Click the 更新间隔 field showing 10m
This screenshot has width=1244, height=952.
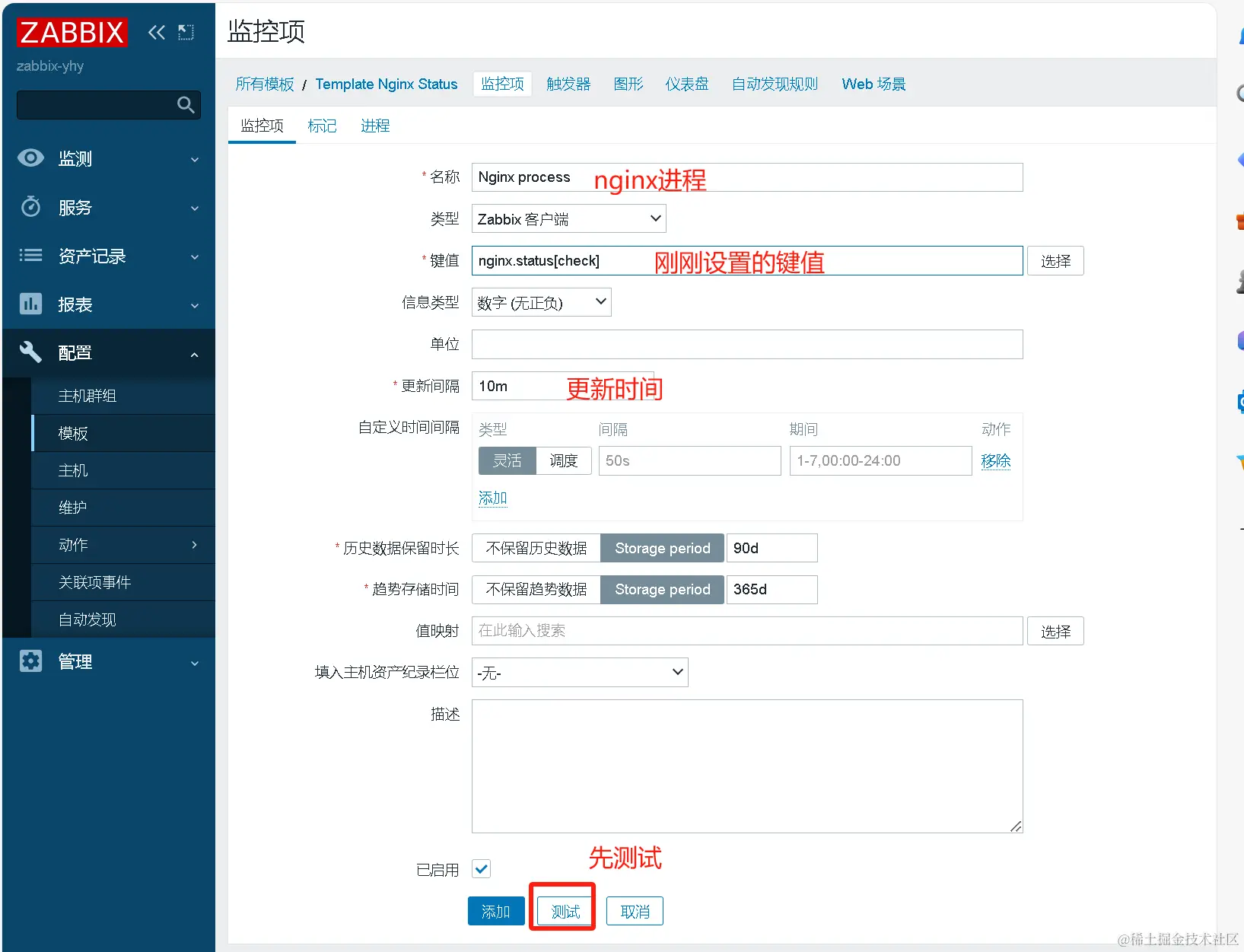point(563,386)
